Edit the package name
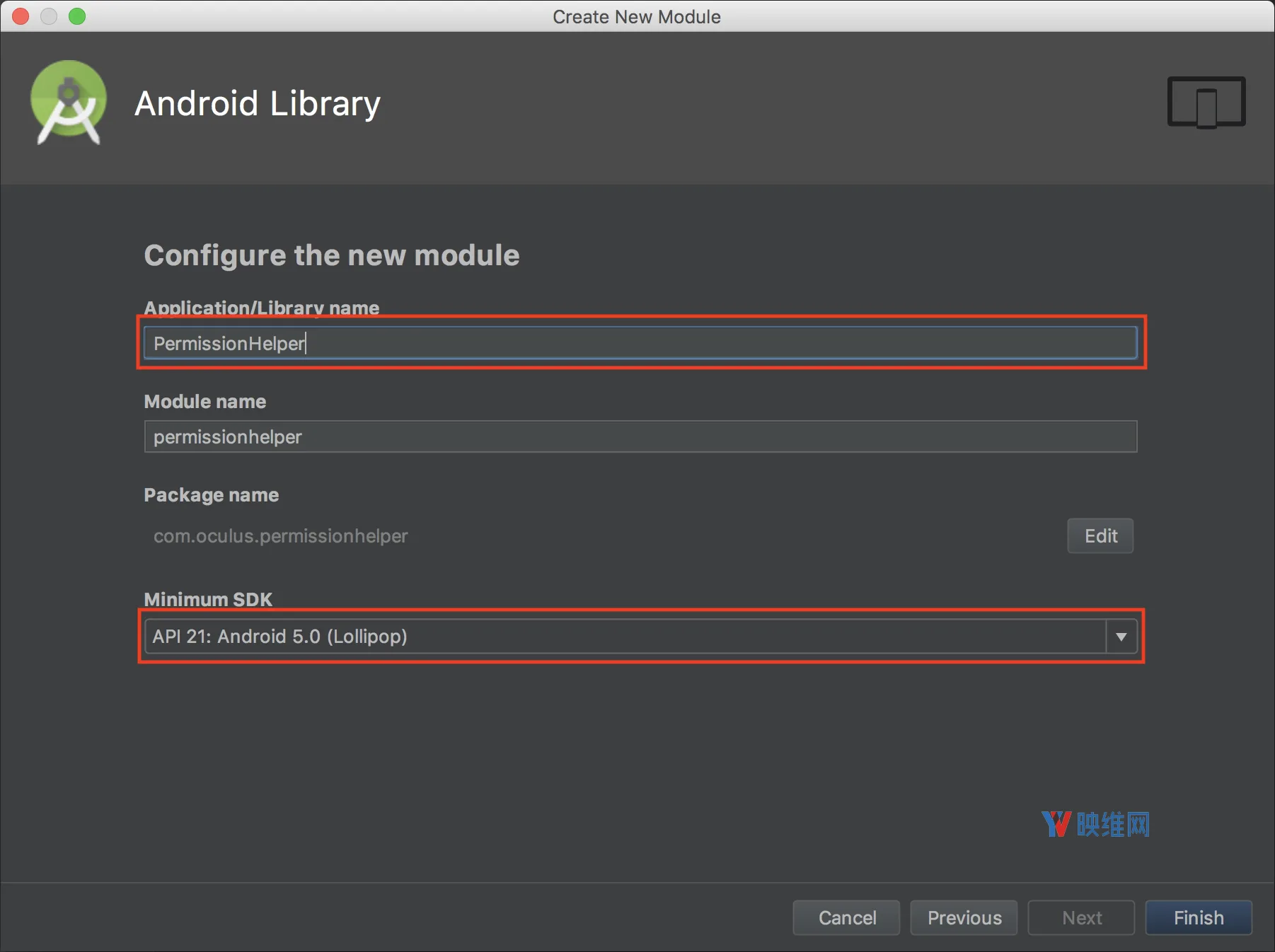The width and height of the screenshot is (1275, 952). point(1100,535)
